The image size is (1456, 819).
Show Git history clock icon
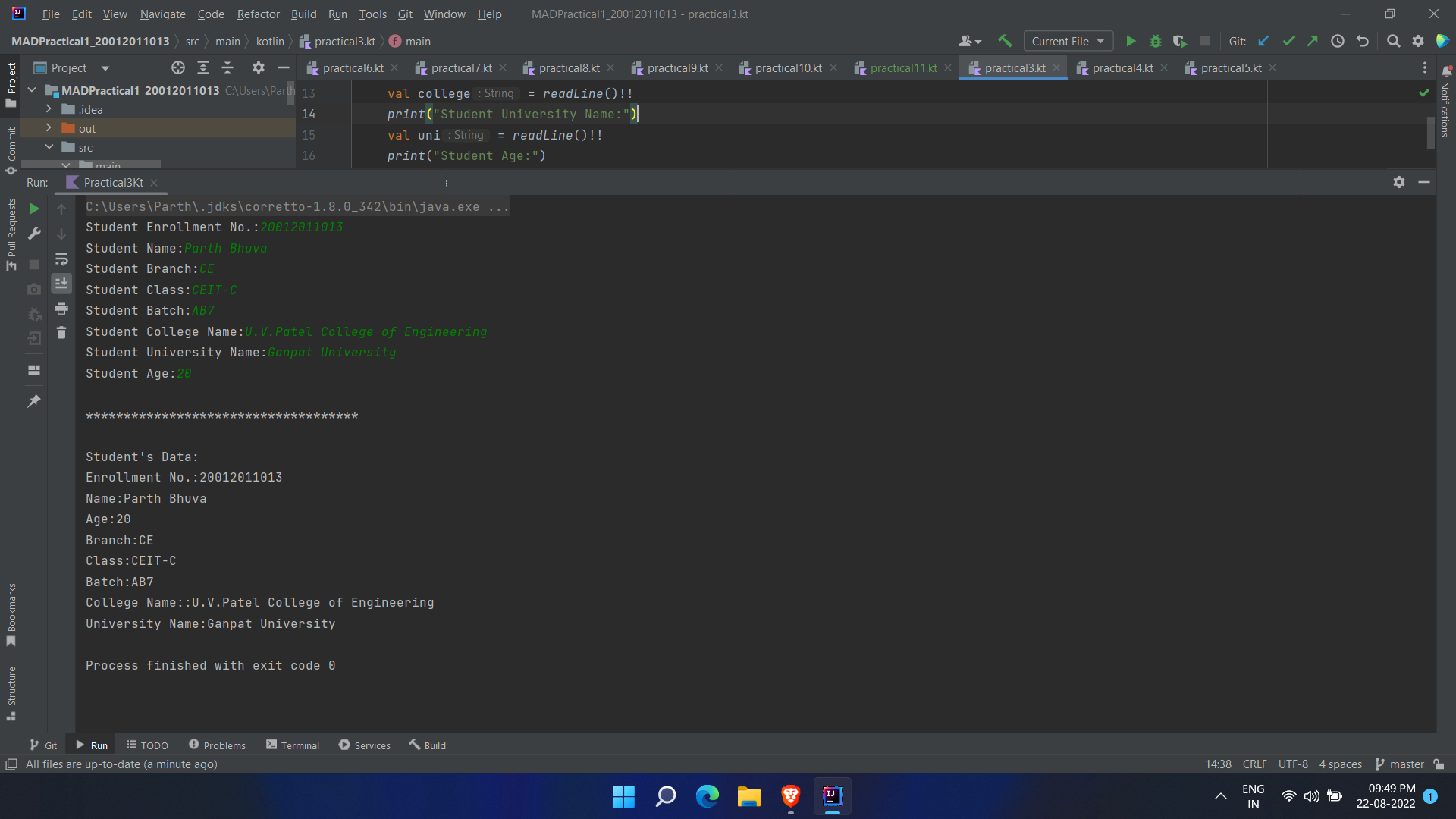(1338, 41)
